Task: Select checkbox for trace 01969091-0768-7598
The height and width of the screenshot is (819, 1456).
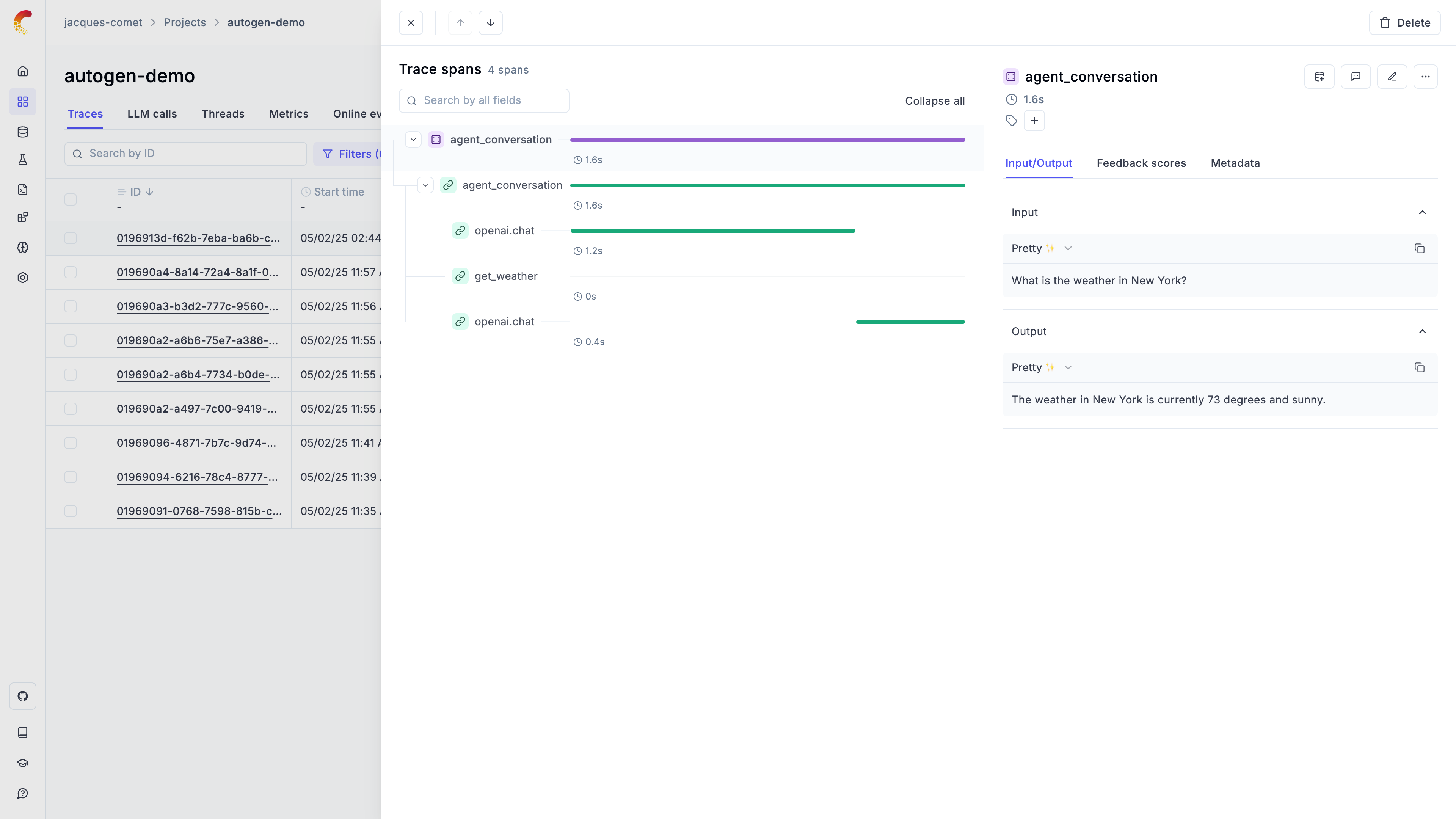Action: [x=71, y=511]
